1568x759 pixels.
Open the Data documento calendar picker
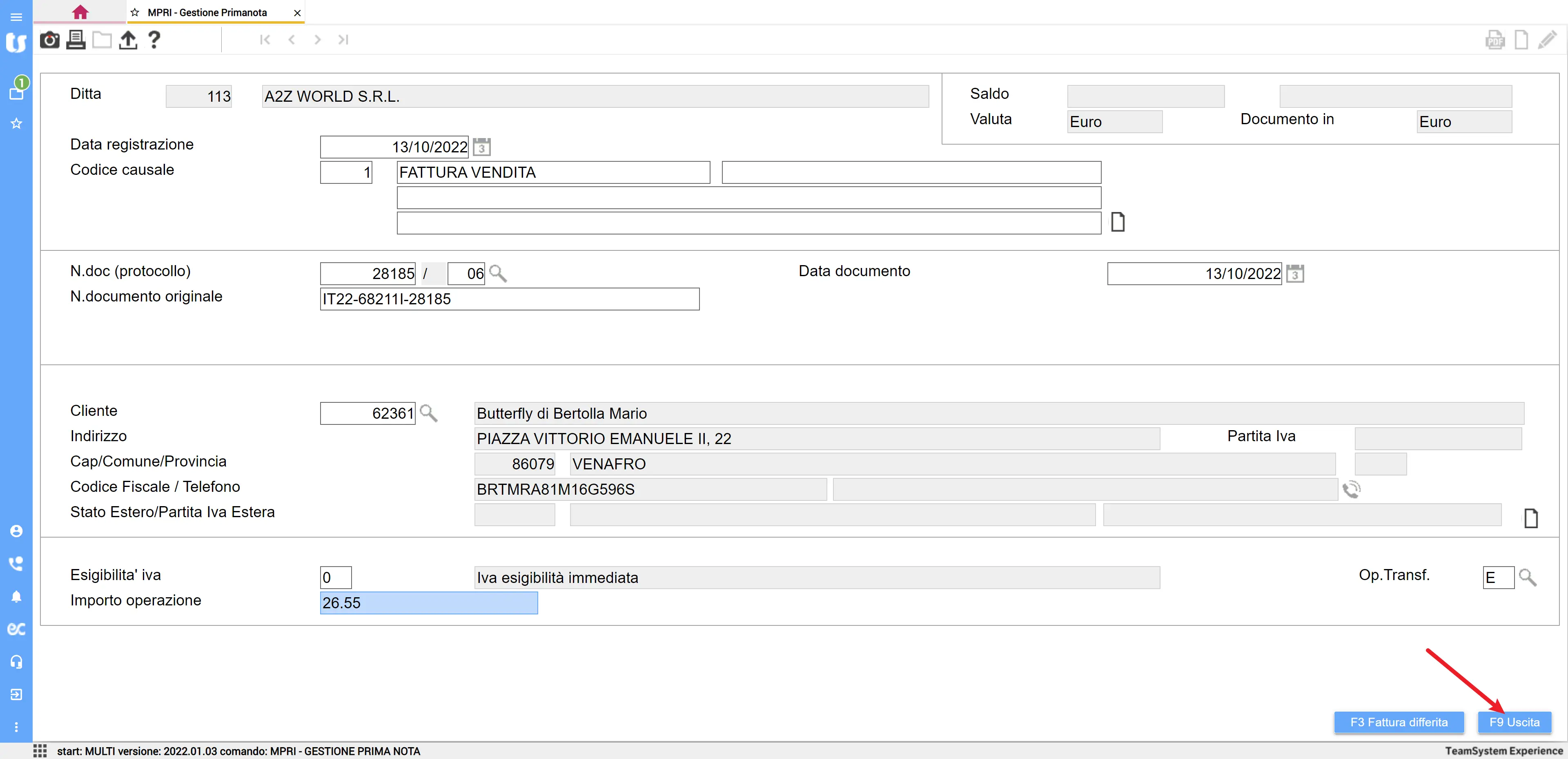(x=1295, y=274)
